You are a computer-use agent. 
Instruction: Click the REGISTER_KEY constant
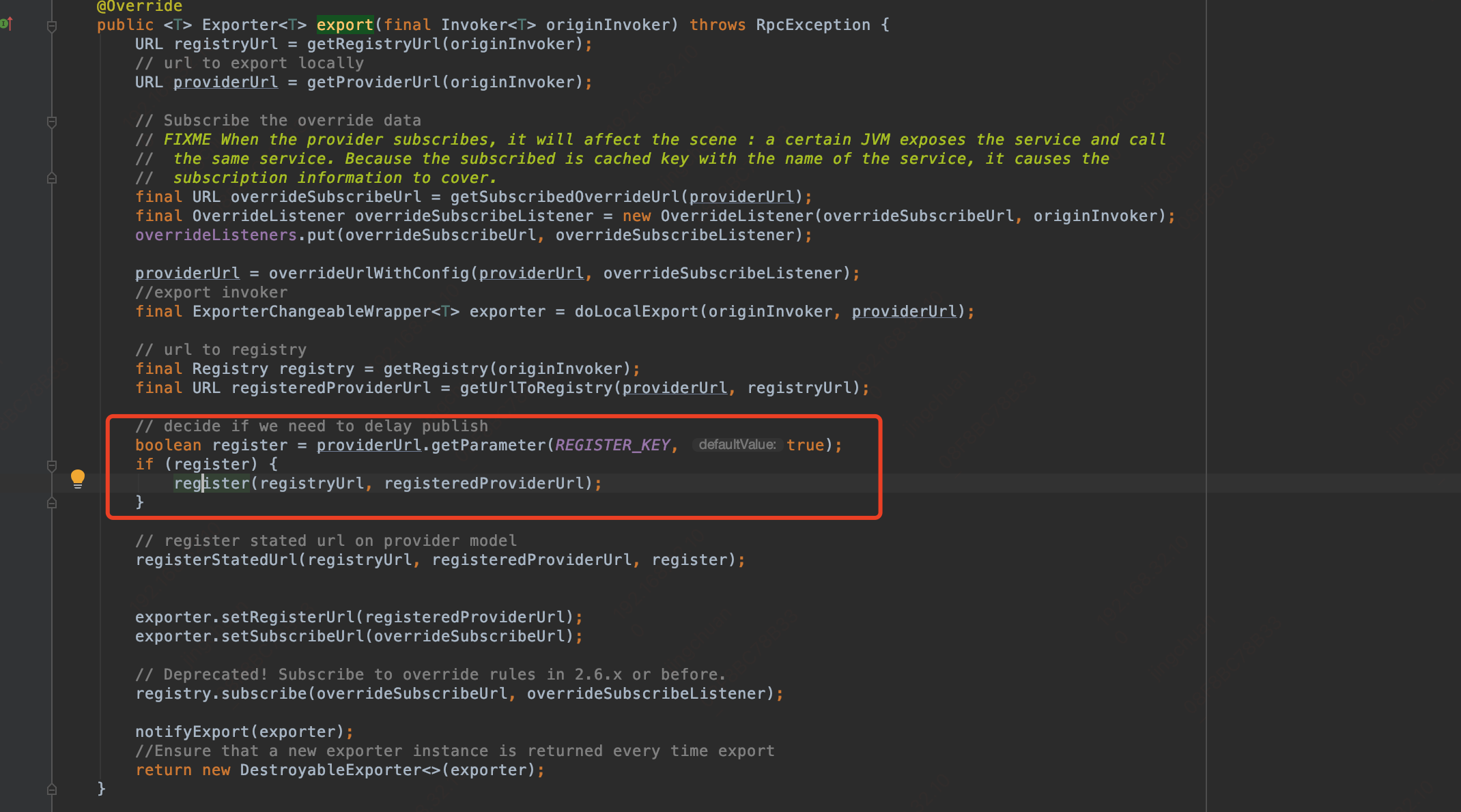pyautogui.click(x=612, y=445)
